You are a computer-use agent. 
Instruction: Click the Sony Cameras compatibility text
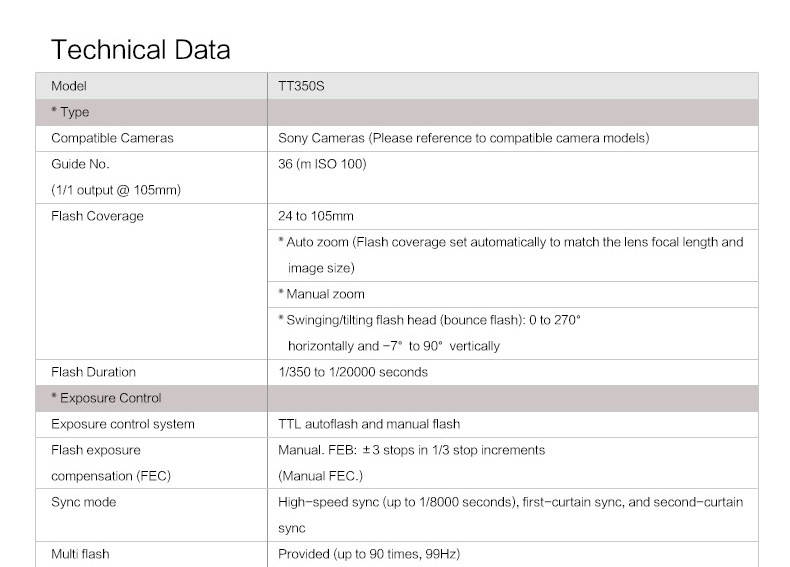point(464,138)
